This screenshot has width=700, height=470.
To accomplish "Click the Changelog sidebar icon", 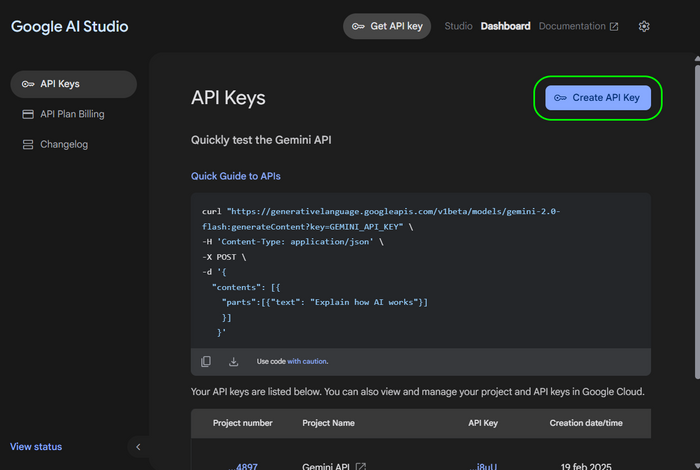I will tap(27, 144).
